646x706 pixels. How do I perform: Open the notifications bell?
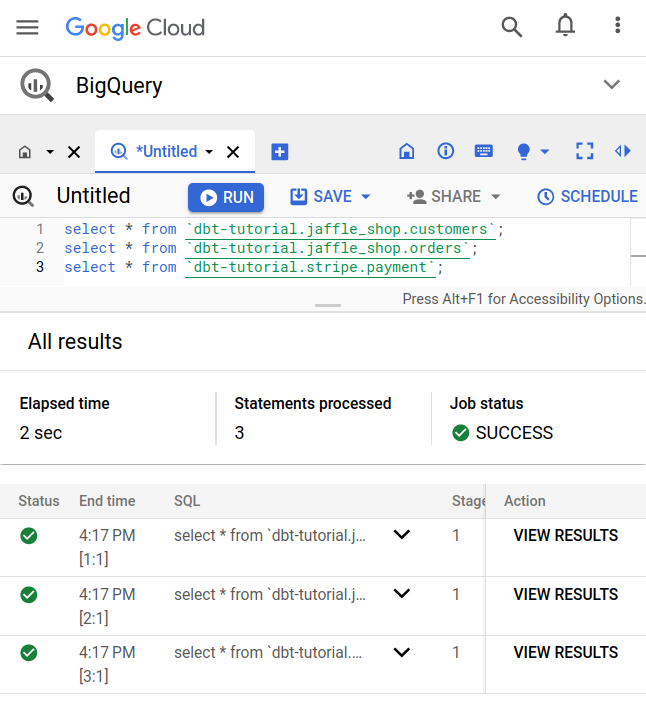565,27
